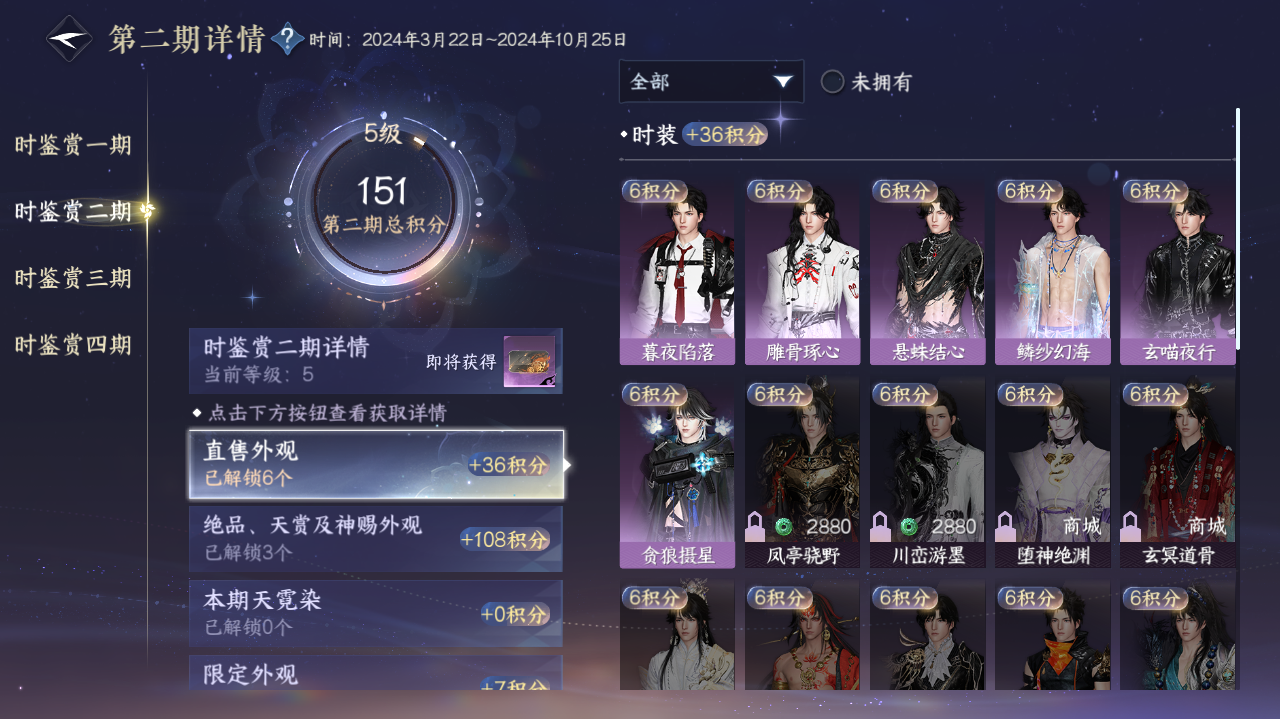Select the 贪狼摄星 outfit thumbnail
This screenshot has width=1280, height=719.
click(x=677, y=474)
